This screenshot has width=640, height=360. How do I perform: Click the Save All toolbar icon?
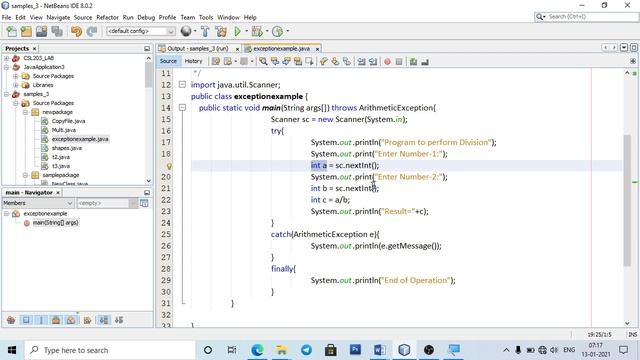click(57, 31)
